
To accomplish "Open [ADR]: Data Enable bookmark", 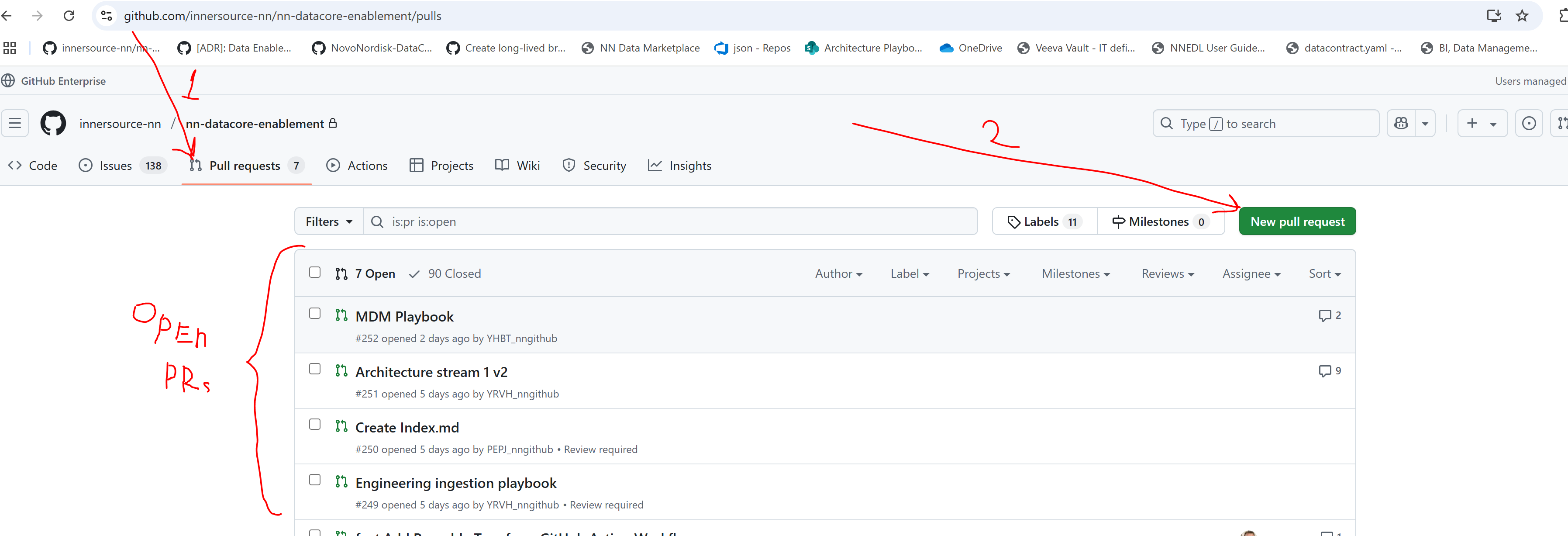I will pyautogui.click(x=234, y=48).
